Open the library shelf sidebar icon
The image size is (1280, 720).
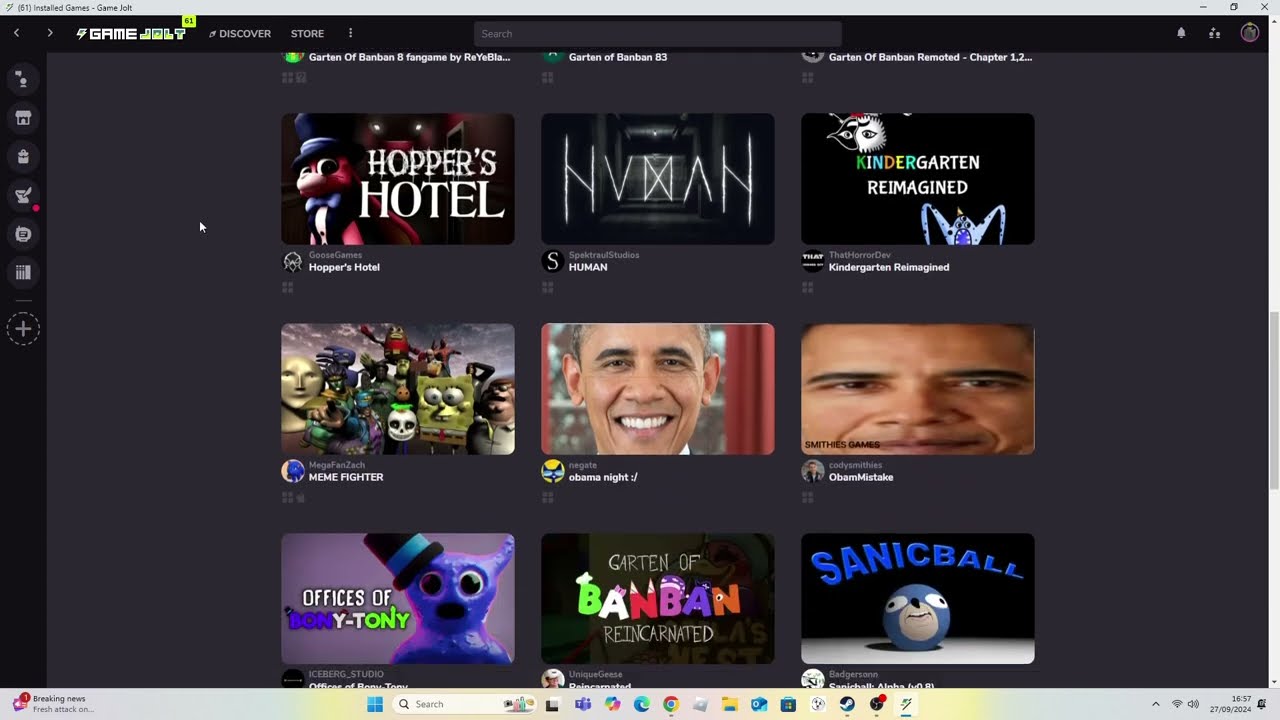[x=23, y=272]
